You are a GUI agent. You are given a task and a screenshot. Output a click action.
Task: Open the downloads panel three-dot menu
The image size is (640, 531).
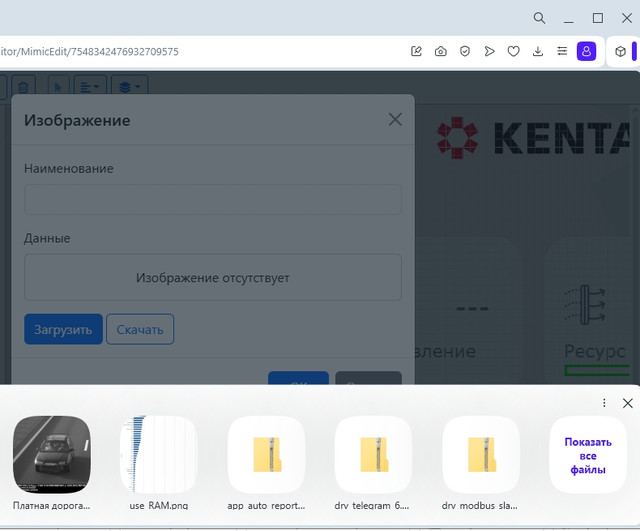(604, 403)
